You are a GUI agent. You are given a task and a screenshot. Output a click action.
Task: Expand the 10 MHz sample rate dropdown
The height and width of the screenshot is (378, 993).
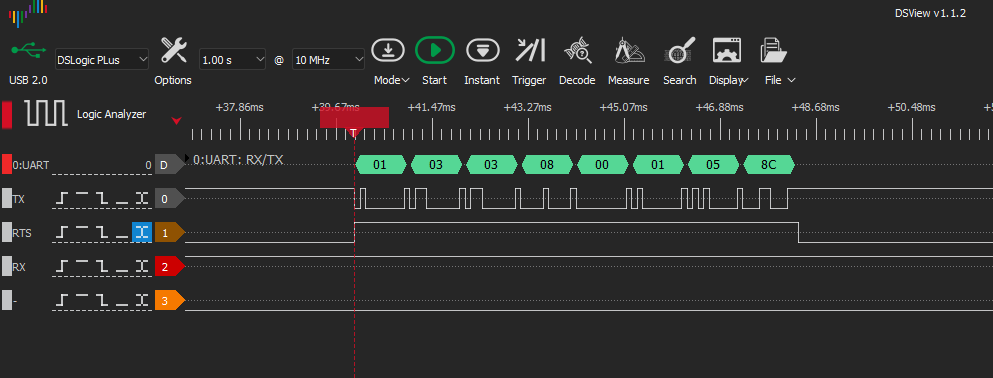coord(328,60)
